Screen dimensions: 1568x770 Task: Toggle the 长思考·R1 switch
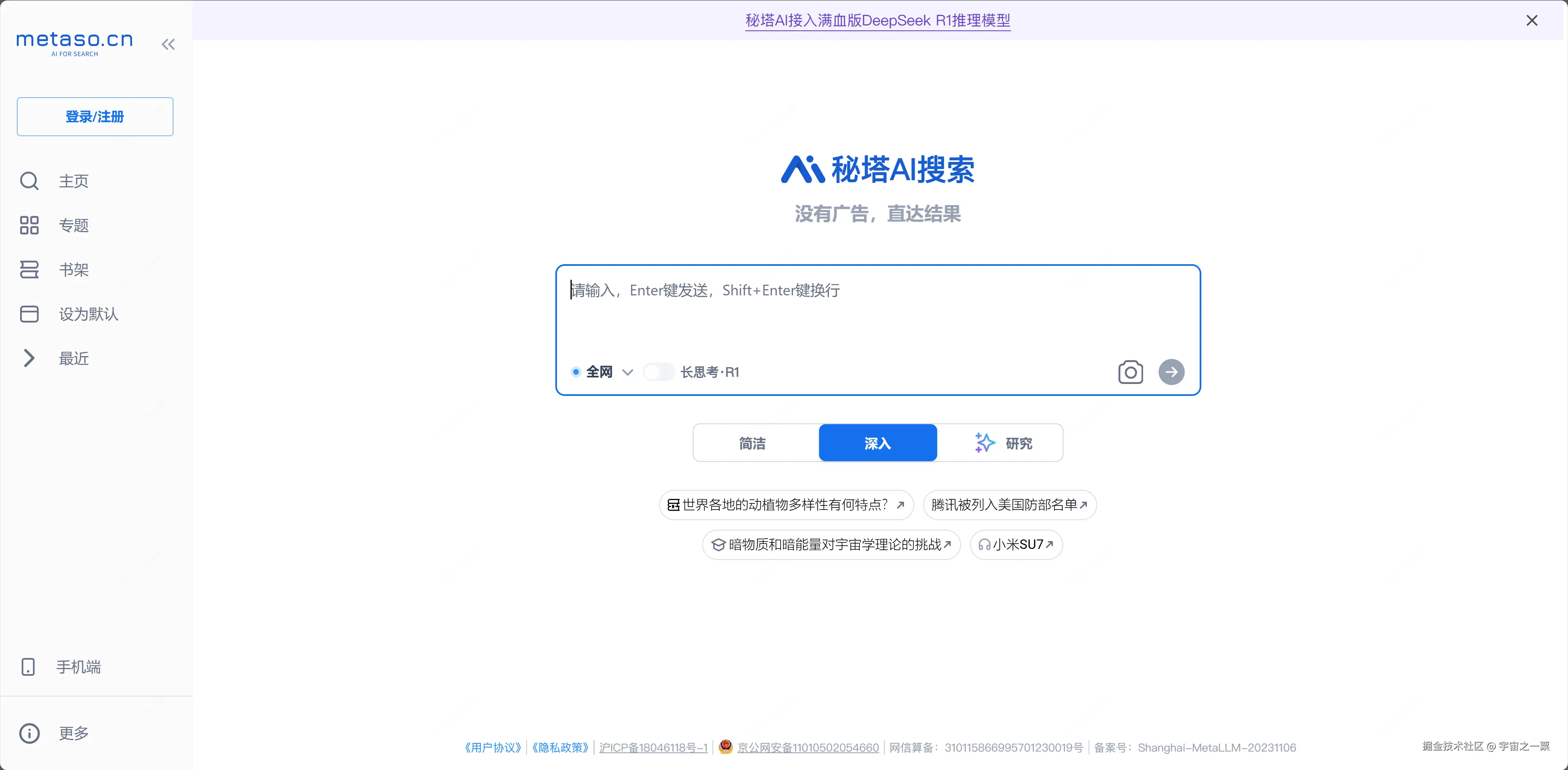[659, 372]
